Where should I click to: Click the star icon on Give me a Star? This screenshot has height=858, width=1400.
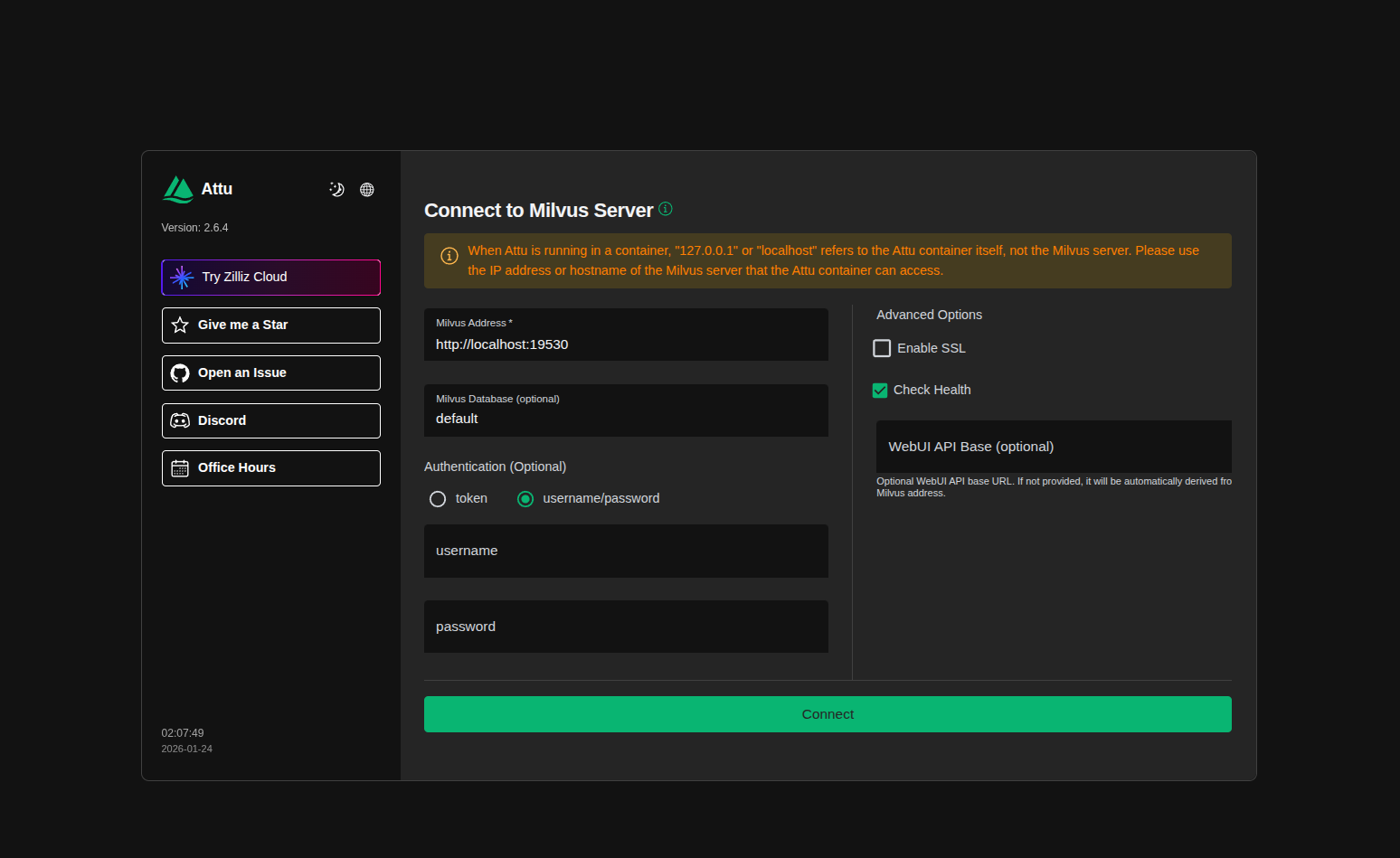180,325
